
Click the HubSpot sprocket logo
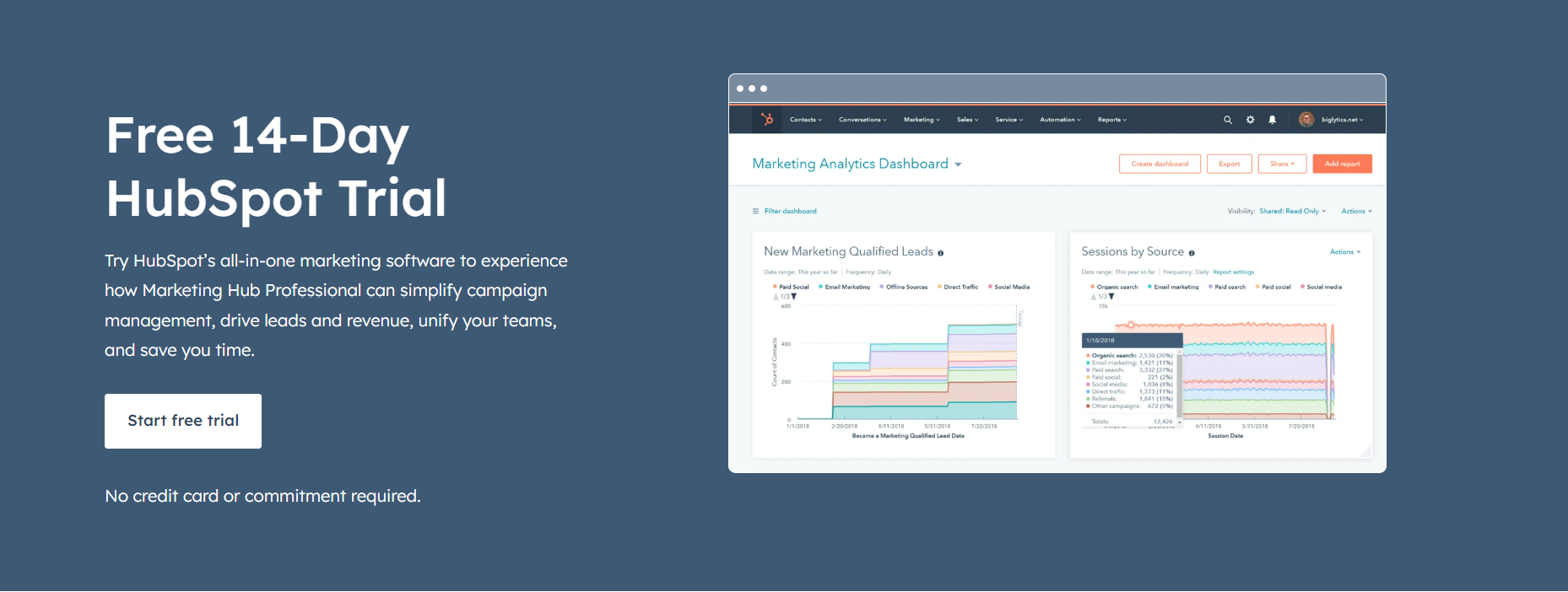766,119
